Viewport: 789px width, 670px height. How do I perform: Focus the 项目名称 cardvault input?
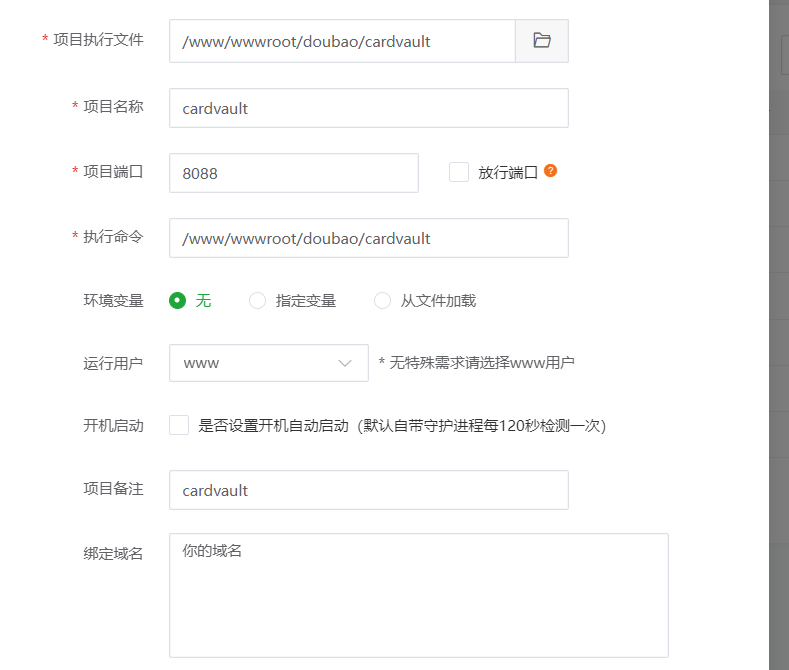click(369, 108)
